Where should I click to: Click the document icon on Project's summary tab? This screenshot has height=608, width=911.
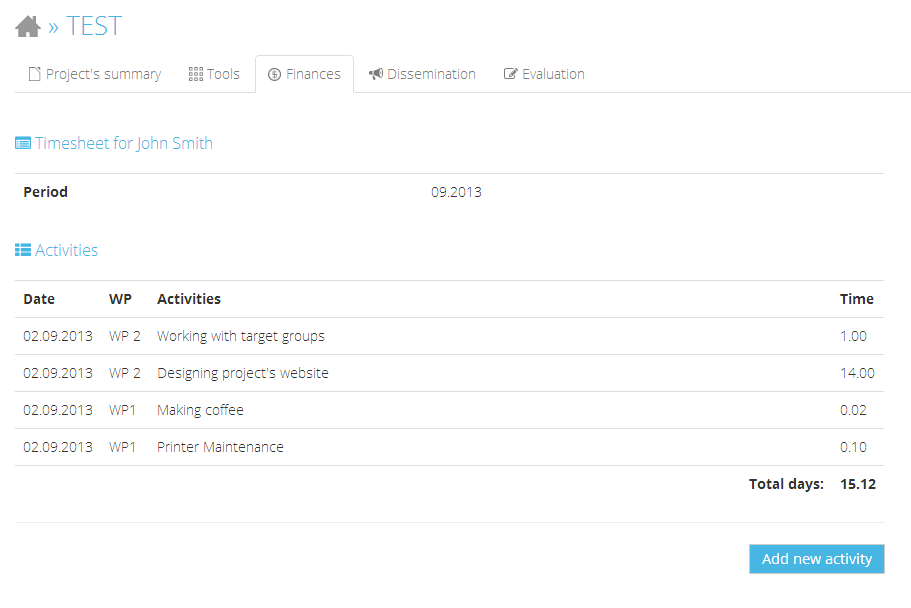pos(34,74)
